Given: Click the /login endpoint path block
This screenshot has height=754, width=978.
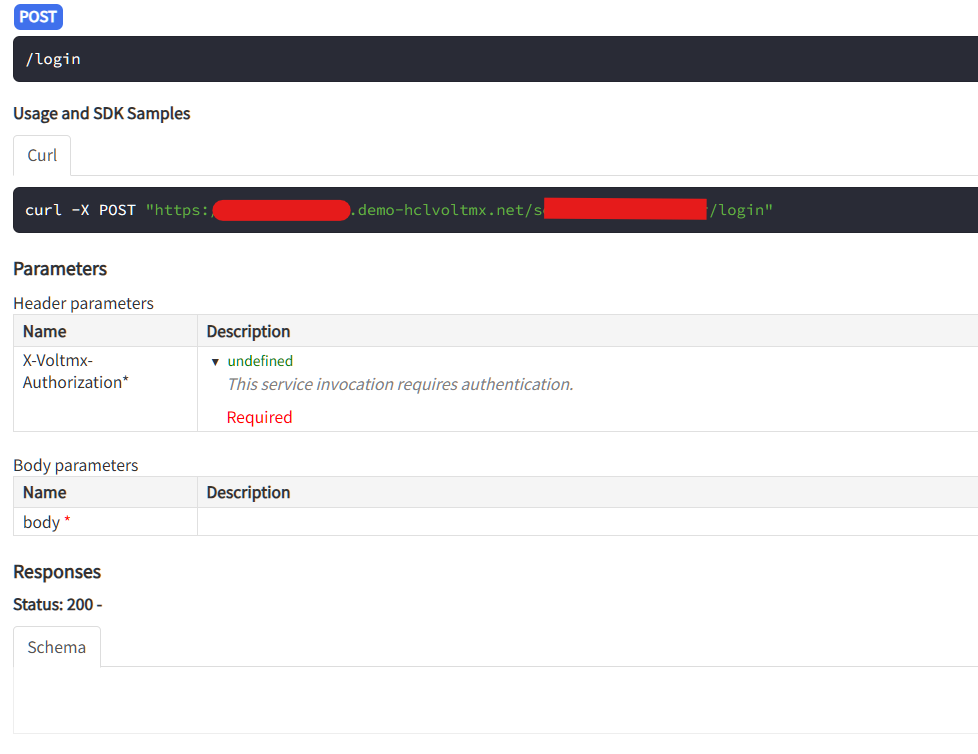Looking at the screenshot, I should click(x=495, y=59).
